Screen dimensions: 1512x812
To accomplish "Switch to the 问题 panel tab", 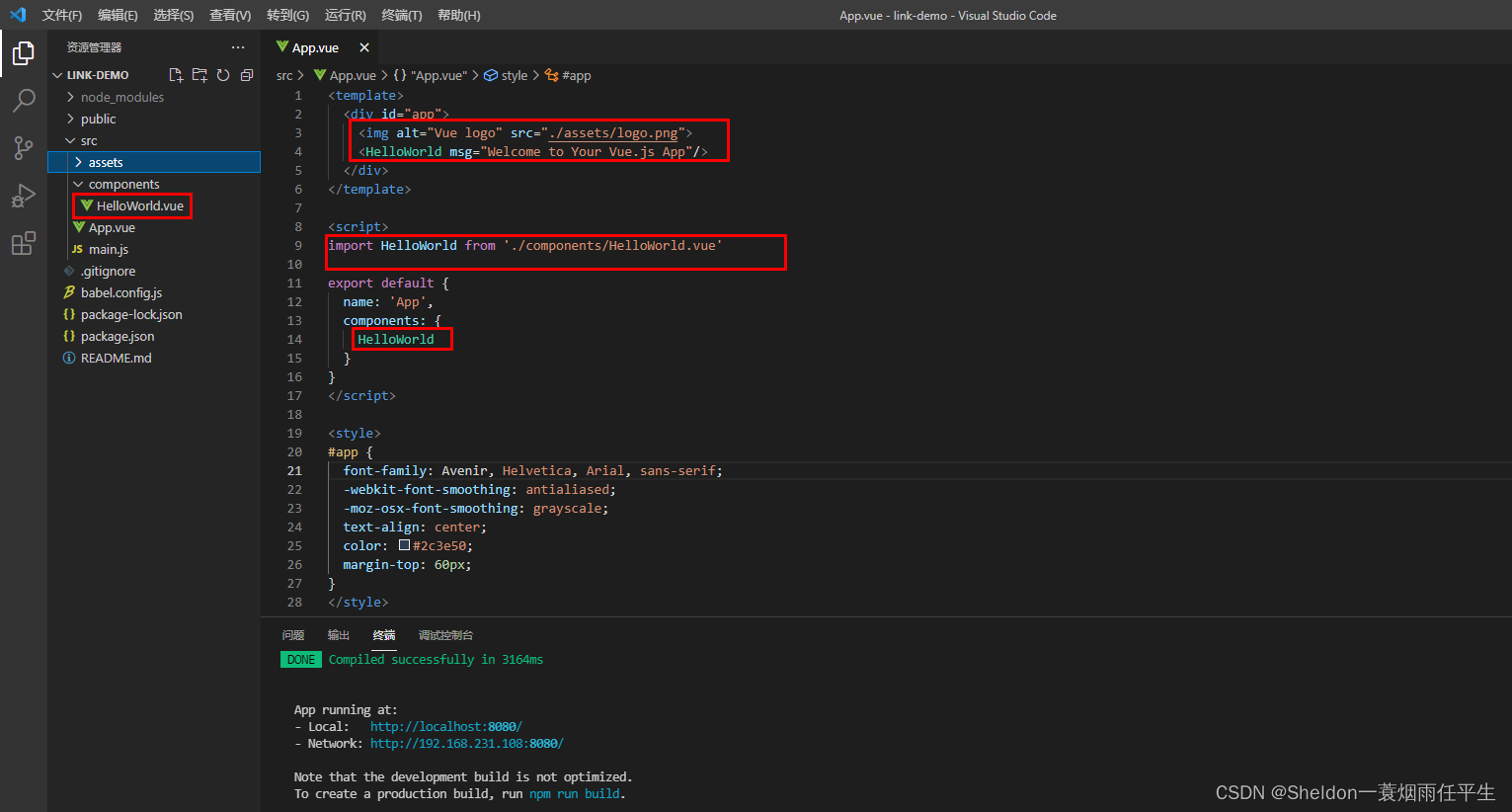I will point(293,635).
